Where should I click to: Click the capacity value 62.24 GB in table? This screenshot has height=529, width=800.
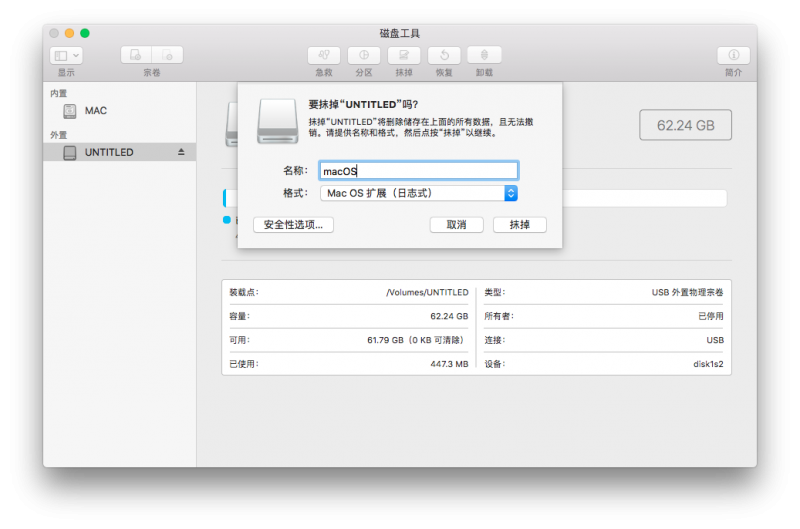(449, 316)
